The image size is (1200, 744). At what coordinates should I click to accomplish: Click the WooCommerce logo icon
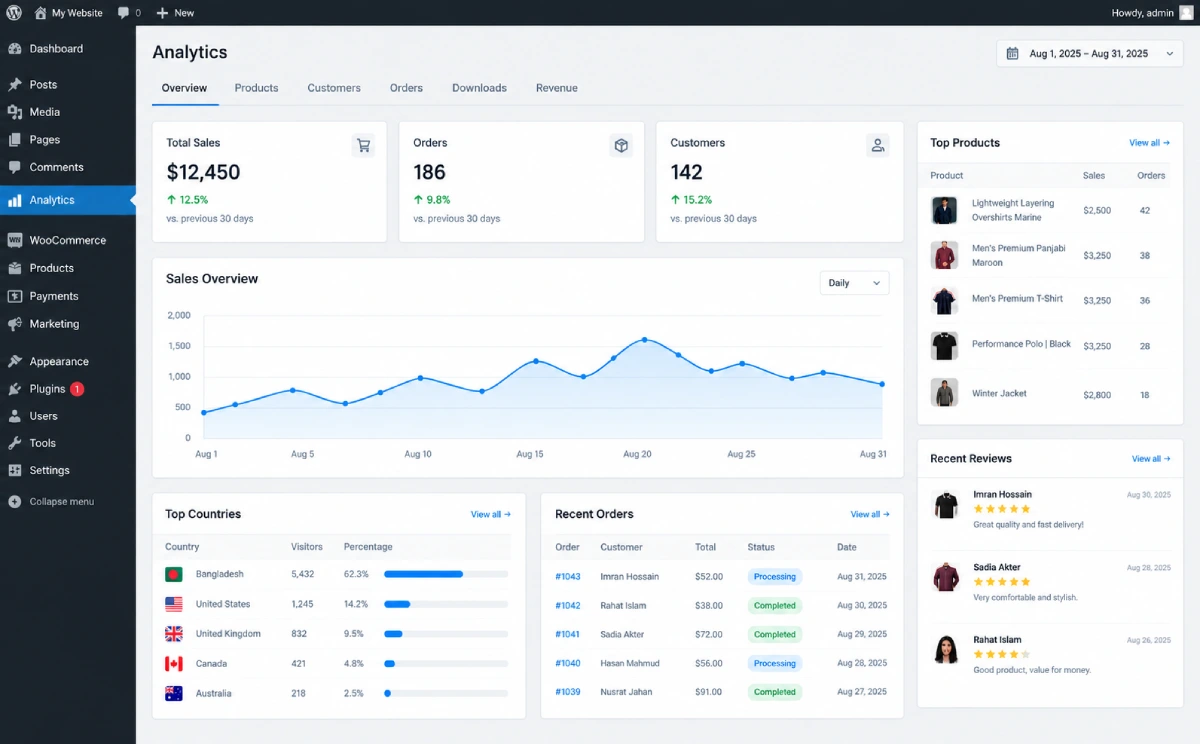pyautogui.click(x=14, y=240)
